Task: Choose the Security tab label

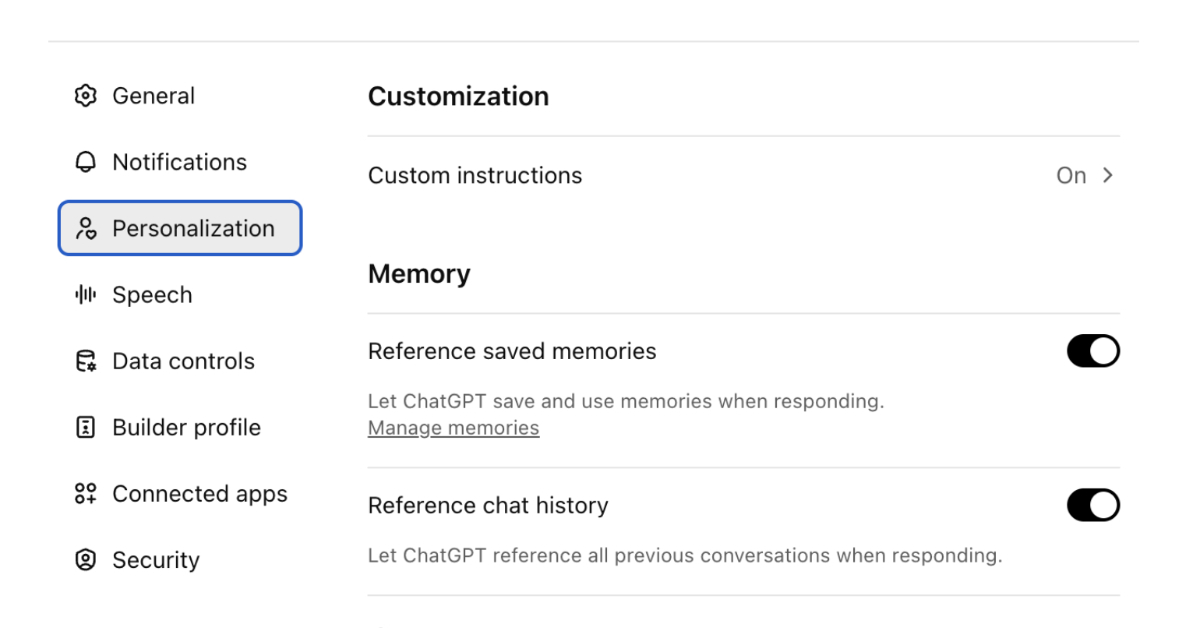Action: [x=156, y=560]
